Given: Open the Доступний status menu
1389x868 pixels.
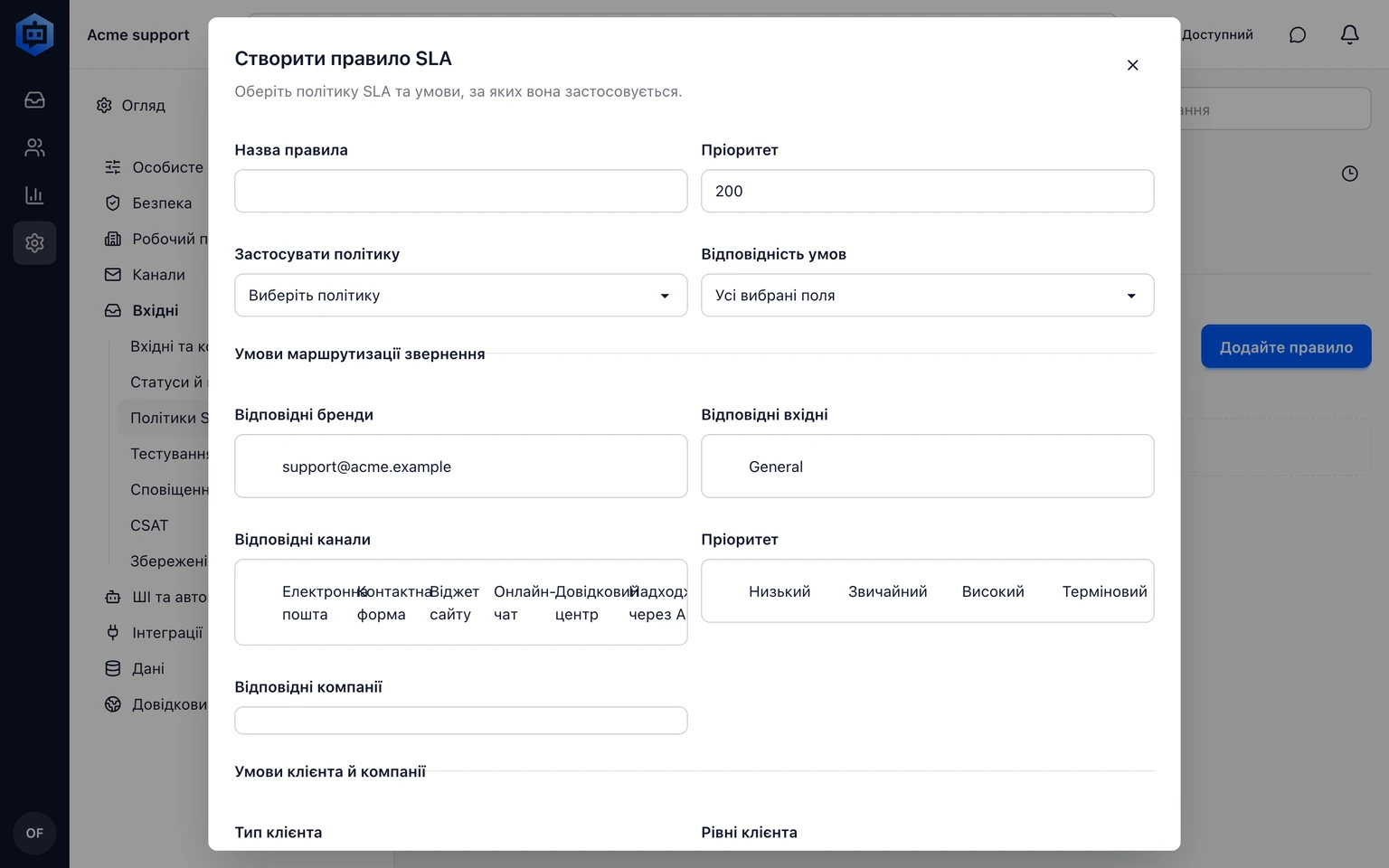Looking at the screenshot, I should pyautogui.click(x=1217, y=34).
